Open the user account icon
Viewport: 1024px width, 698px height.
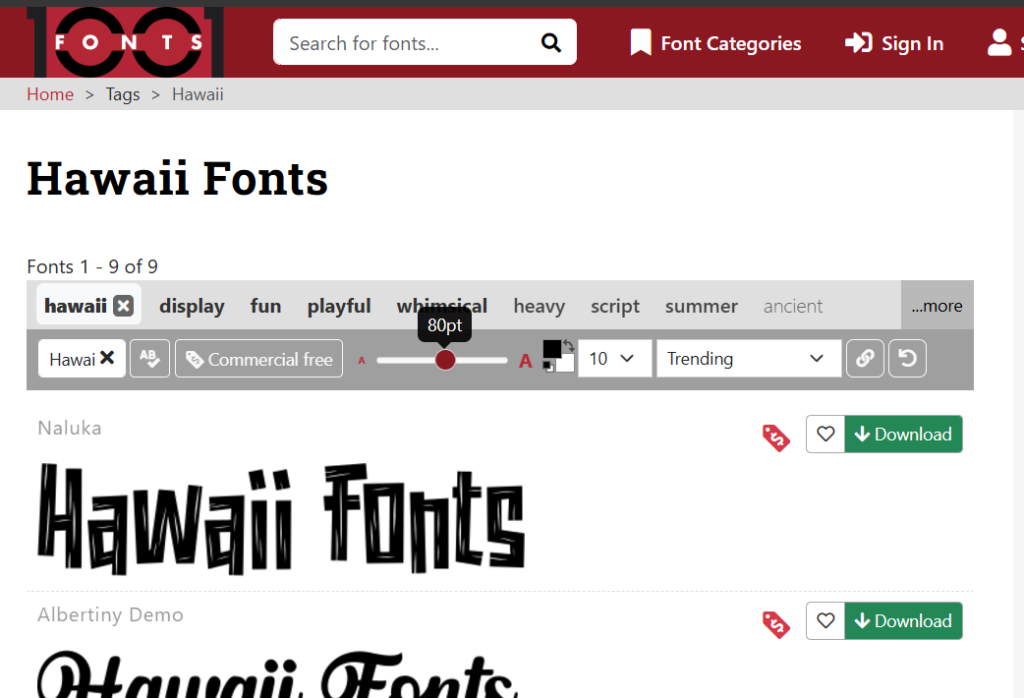tap(999, 43)
